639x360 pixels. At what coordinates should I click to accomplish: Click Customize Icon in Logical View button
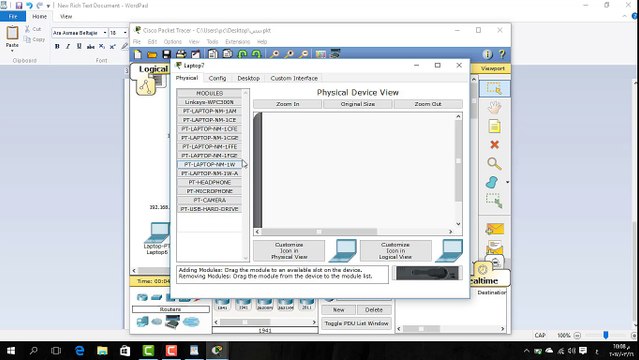pyautogui.click(x=395, y=251)
